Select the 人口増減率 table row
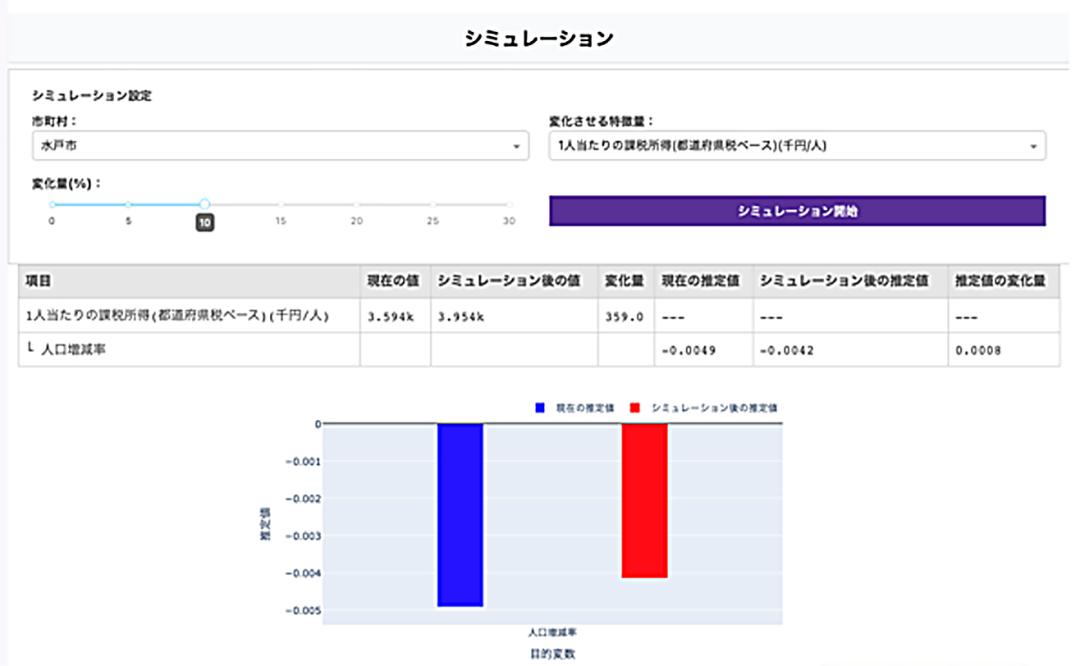This screenshot has width=1080, height=666. point(188,350)
